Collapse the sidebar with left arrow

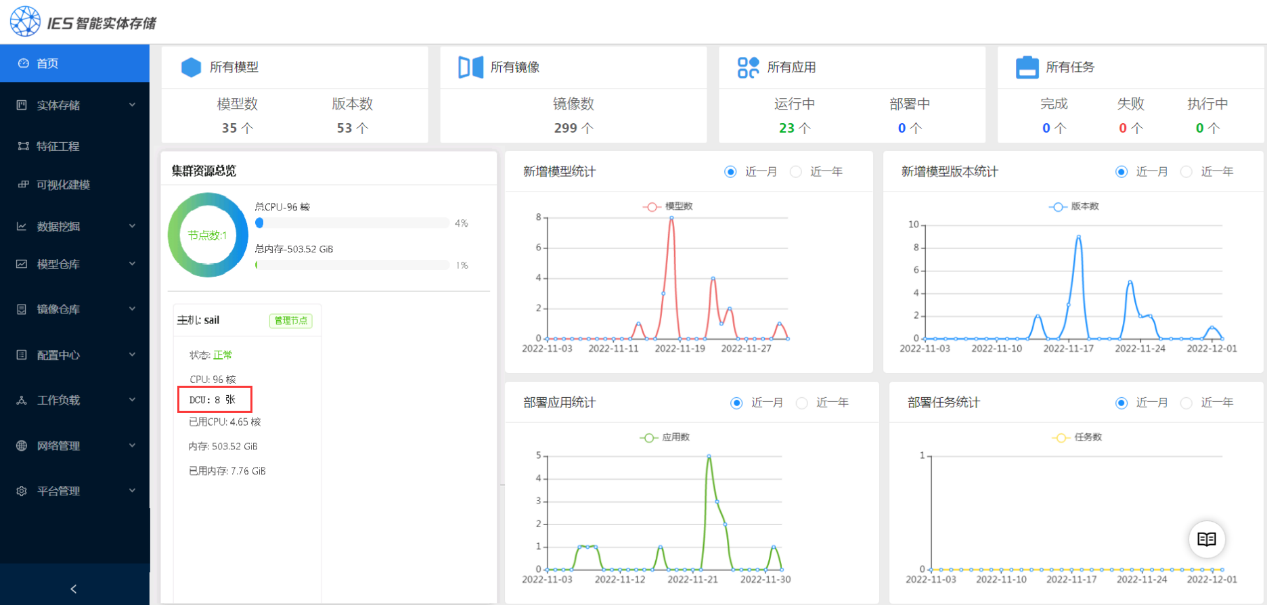click(x=74, y=589)
